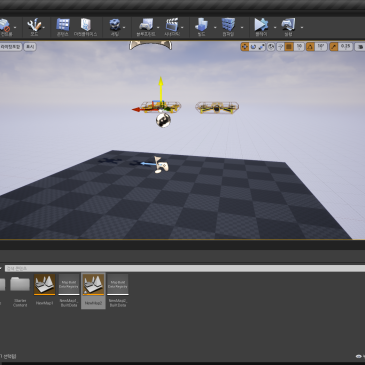Select the NewMap1 level thumbnail
Image resolution: width=365 pixels, height=365 pixels.
pos(44,290)
